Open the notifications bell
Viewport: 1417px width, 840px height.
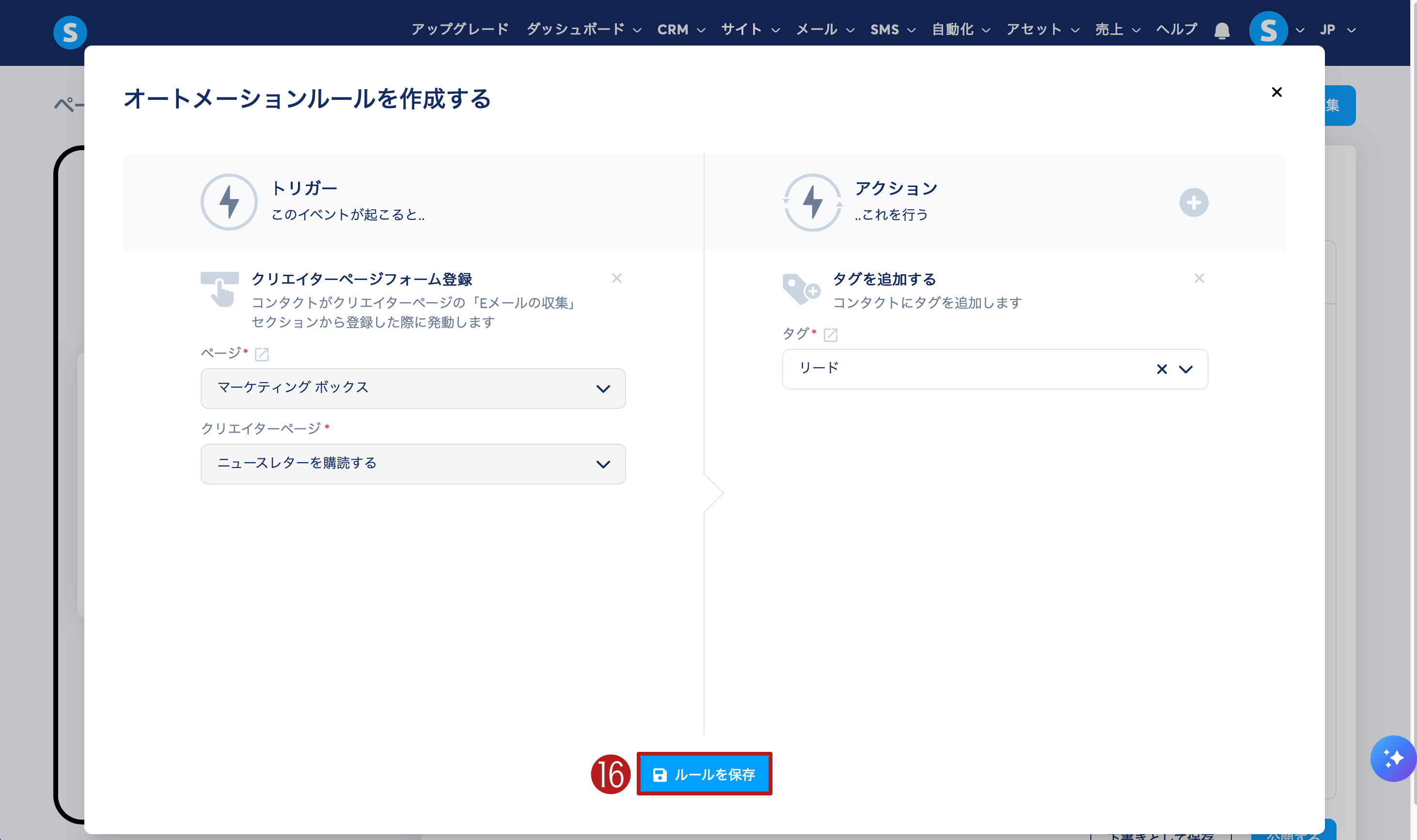point(1222,31)
